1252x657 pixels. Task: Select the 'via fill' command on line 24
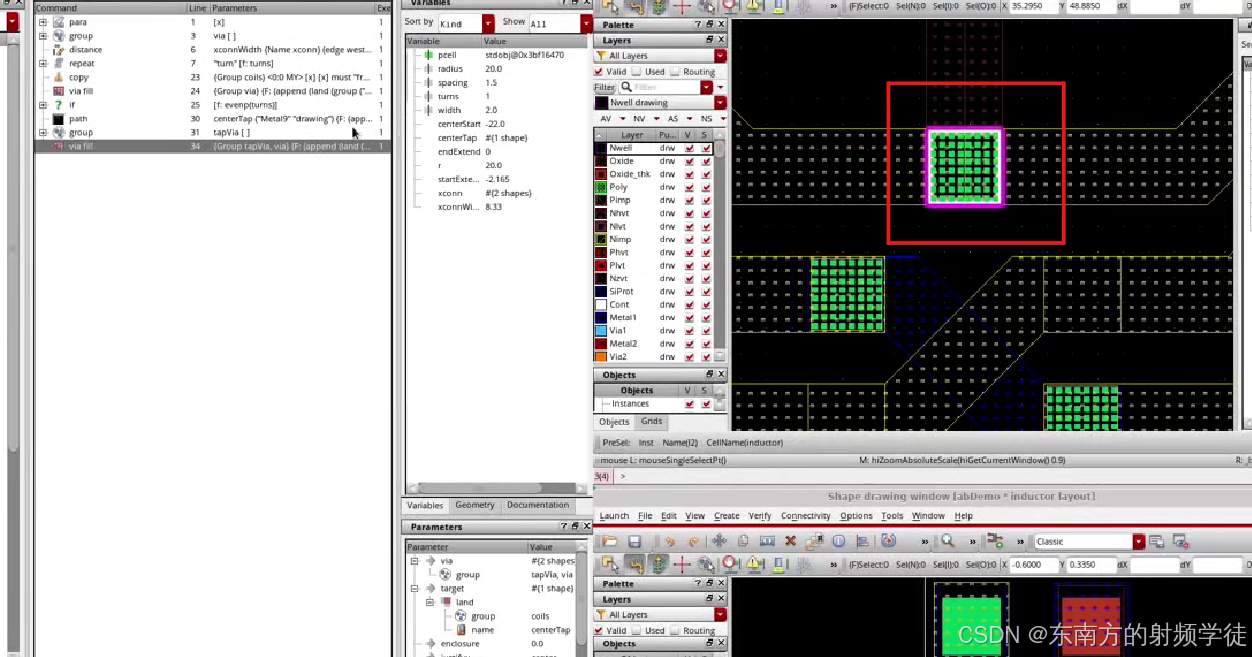(x=212, y=91)
